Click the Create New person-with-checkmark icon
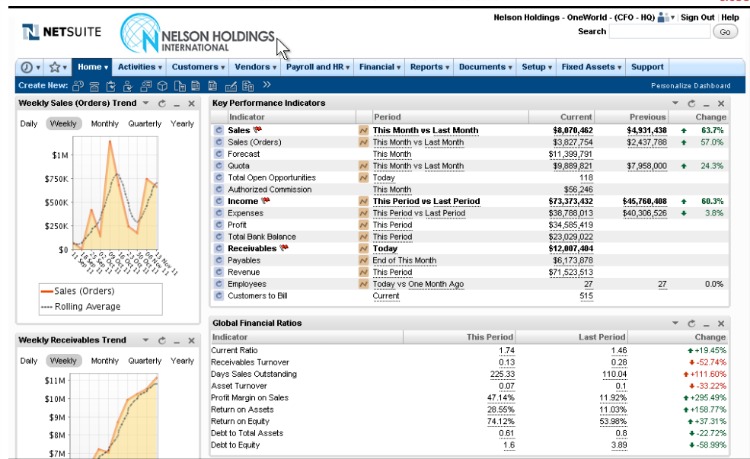750x459 pixels. pos(127,86)
